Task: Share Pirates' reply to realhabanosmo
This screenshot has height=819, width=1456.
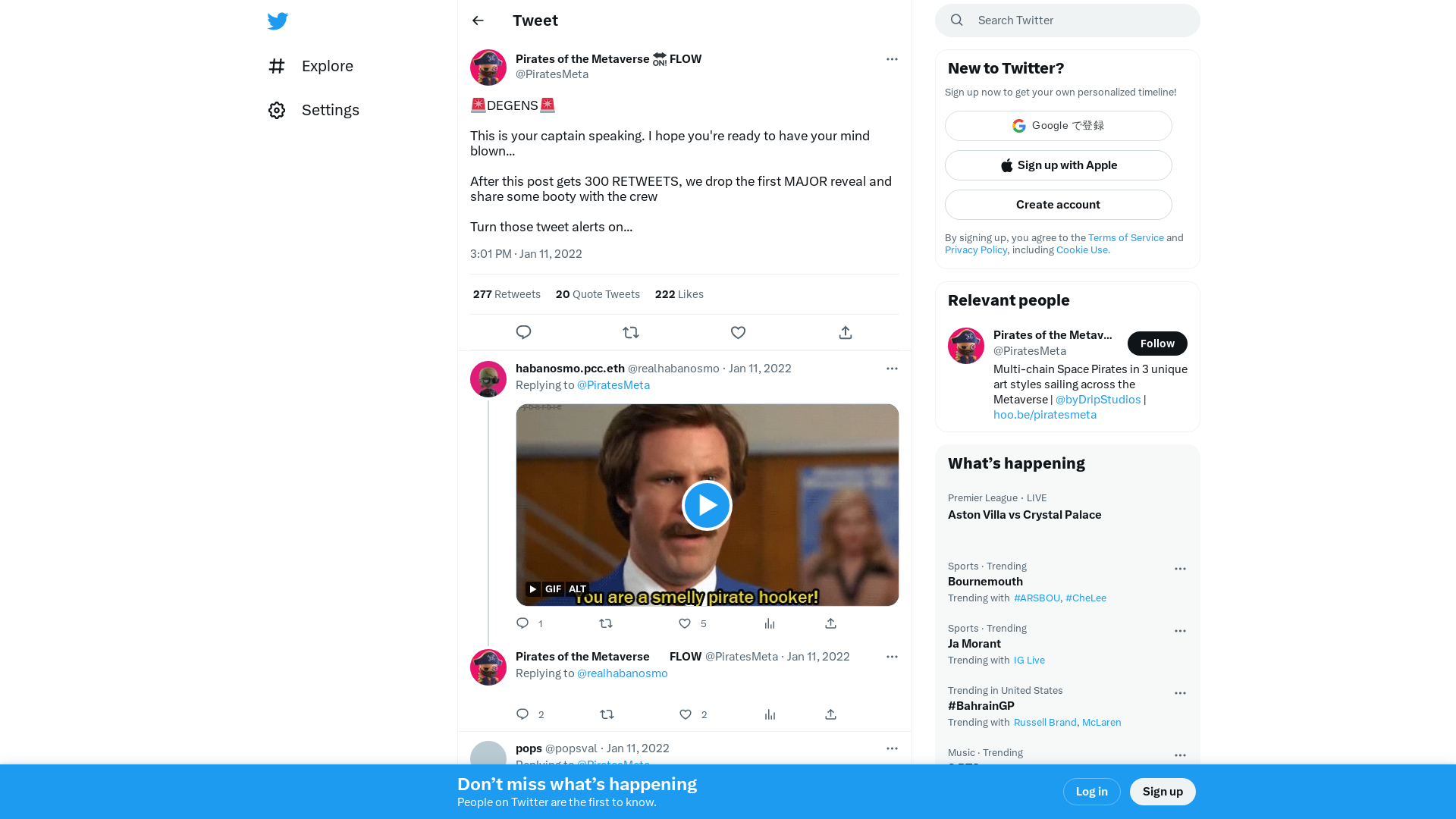Action: [x=831, y=714]
